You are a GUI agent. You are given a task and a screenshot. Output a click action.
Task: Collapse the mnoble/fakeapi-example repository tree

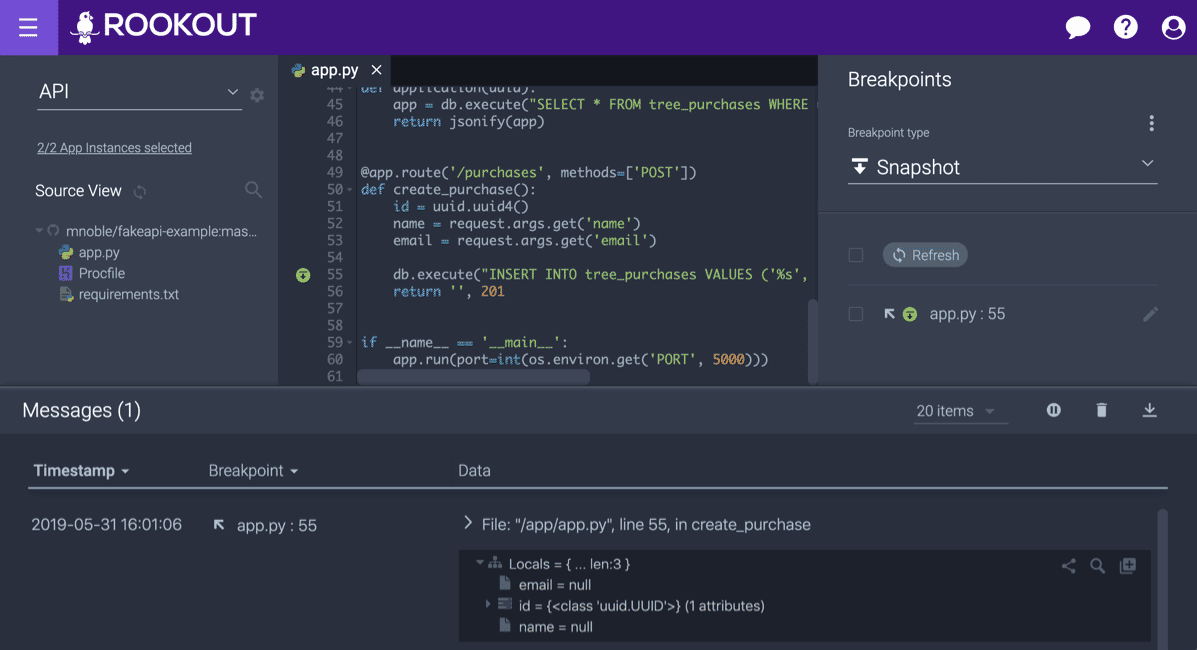(38, 231)
